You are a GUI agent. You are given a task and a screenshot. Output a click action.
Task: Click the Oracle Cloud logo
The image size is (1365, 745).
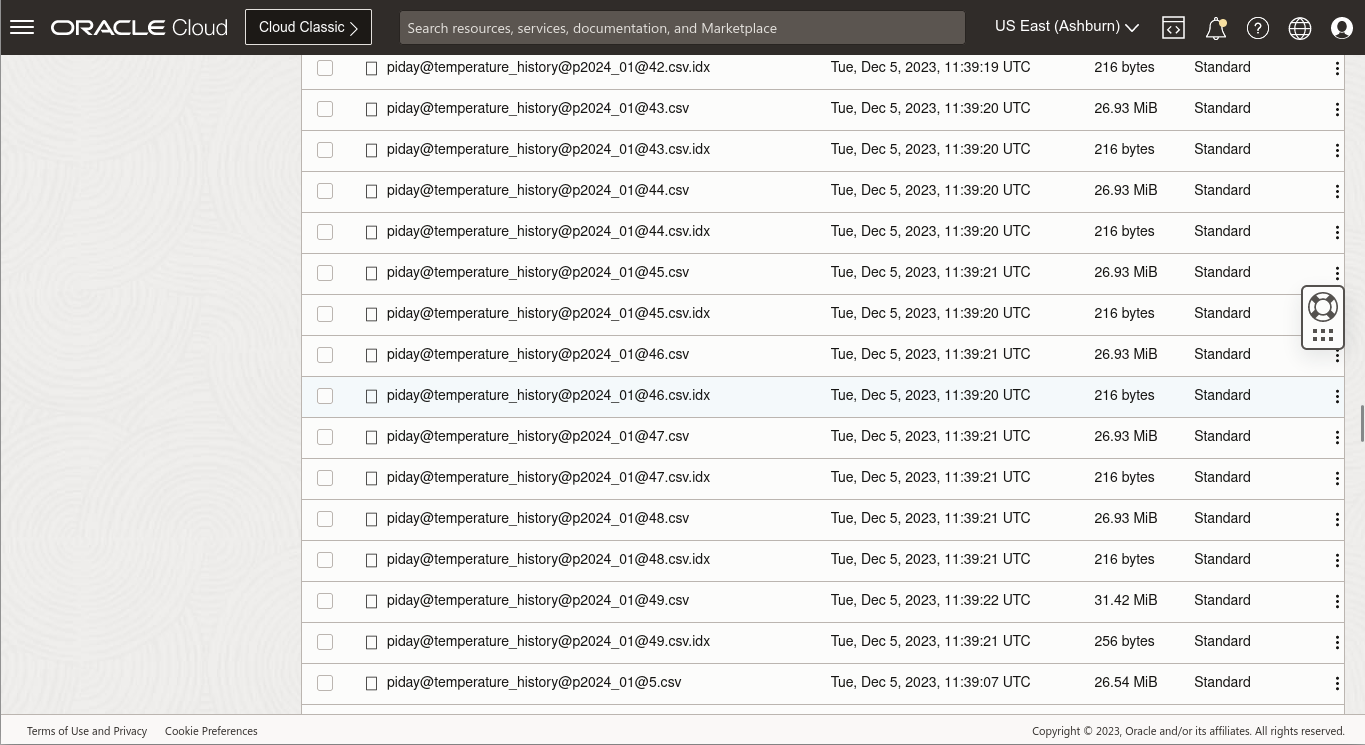pos(138,27)
